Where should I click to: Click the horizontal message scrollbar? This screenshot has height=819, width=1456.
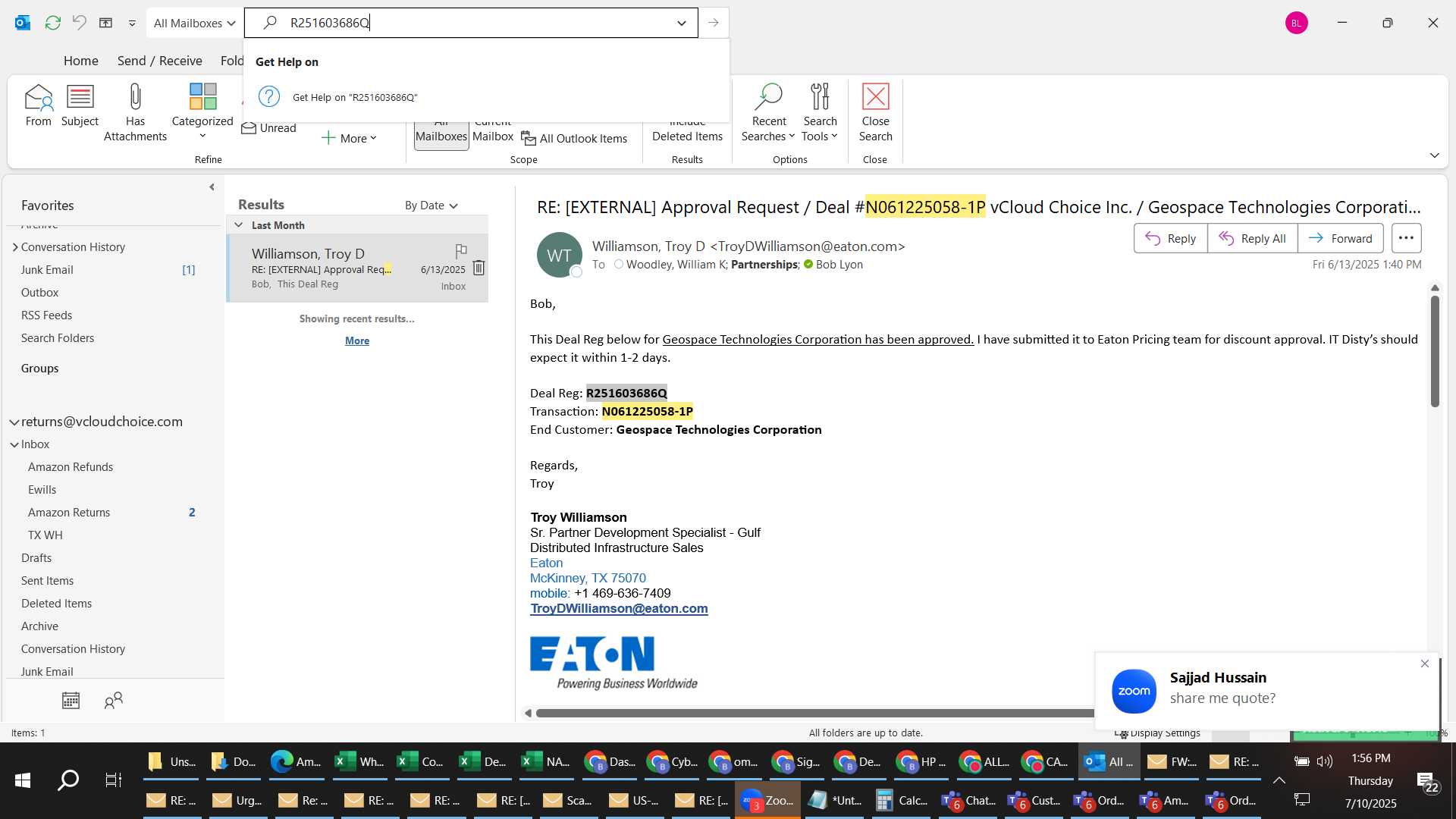point(814,713)
